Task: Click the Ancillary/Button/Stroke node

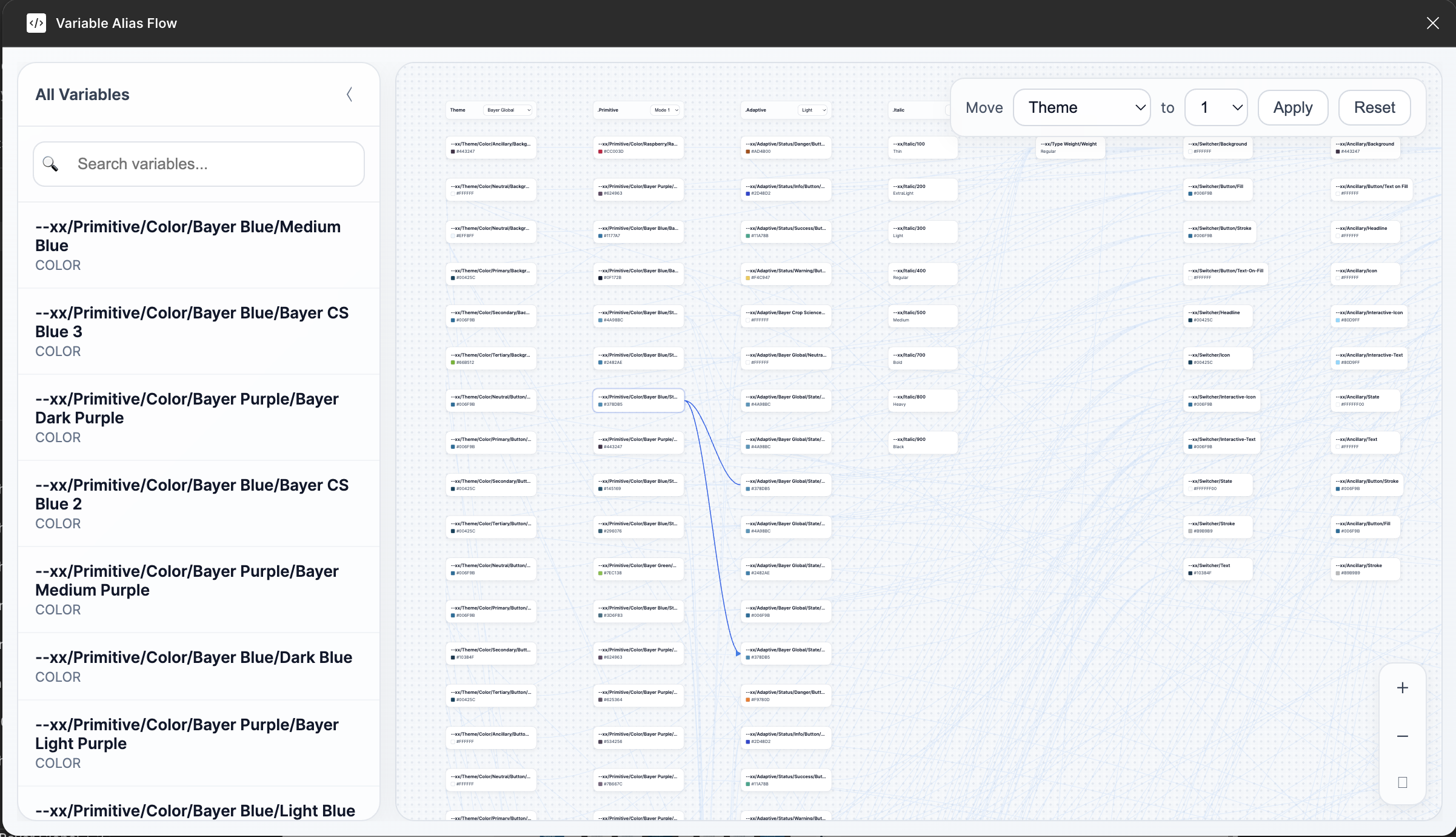Action: tap(1367, 485)
